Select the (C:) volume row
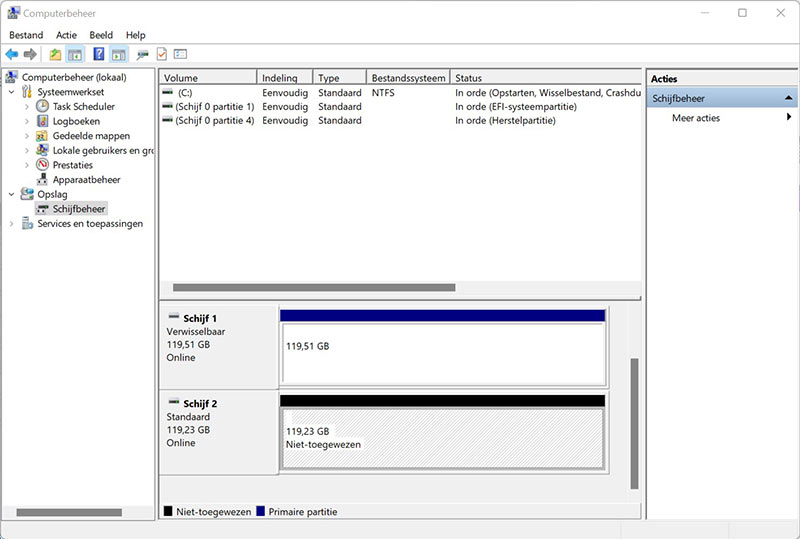The height and width of the screenshot is (539, 800). click(401, 92)
